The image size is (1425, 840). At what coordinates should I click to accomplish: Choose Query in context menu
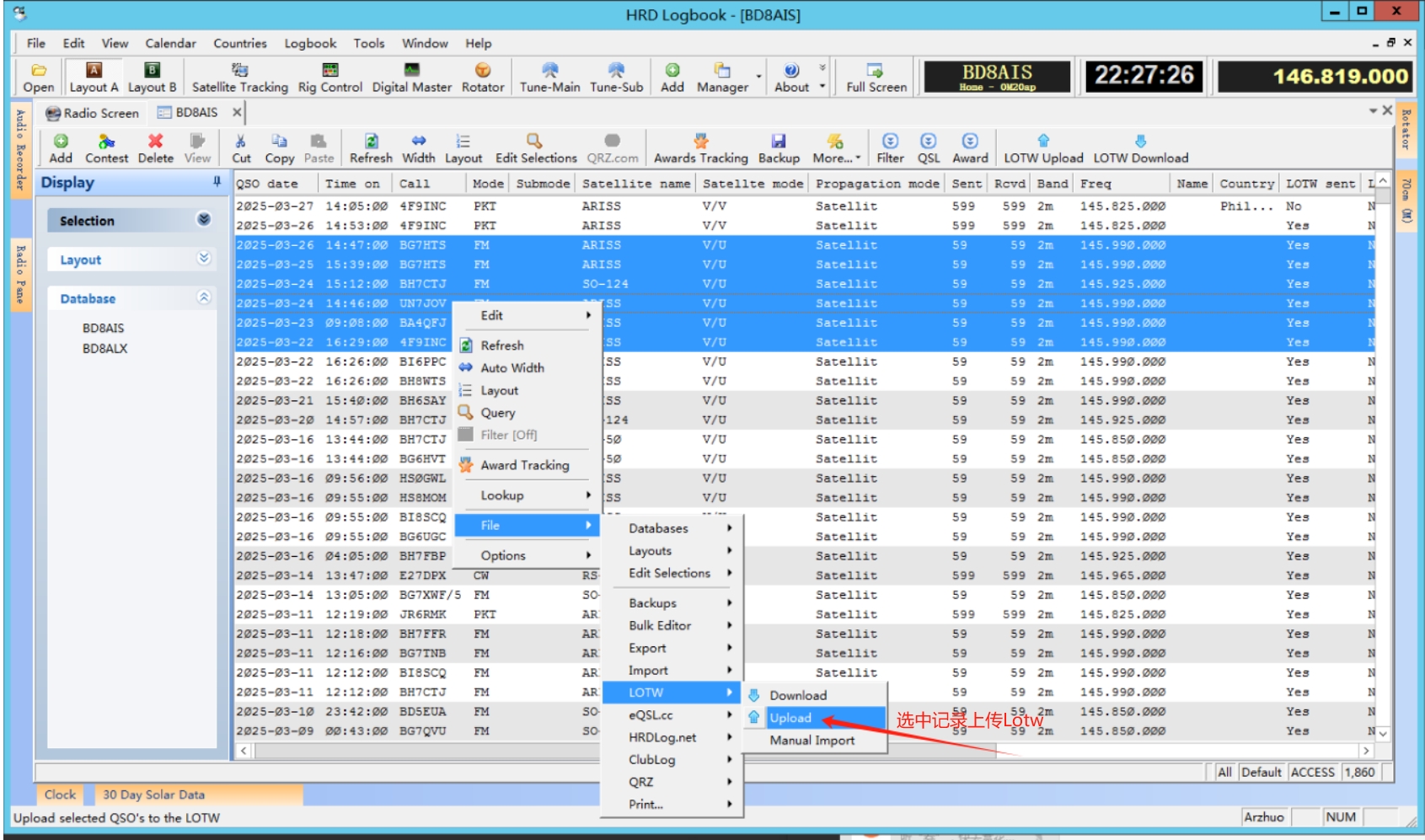click(527, 413)
